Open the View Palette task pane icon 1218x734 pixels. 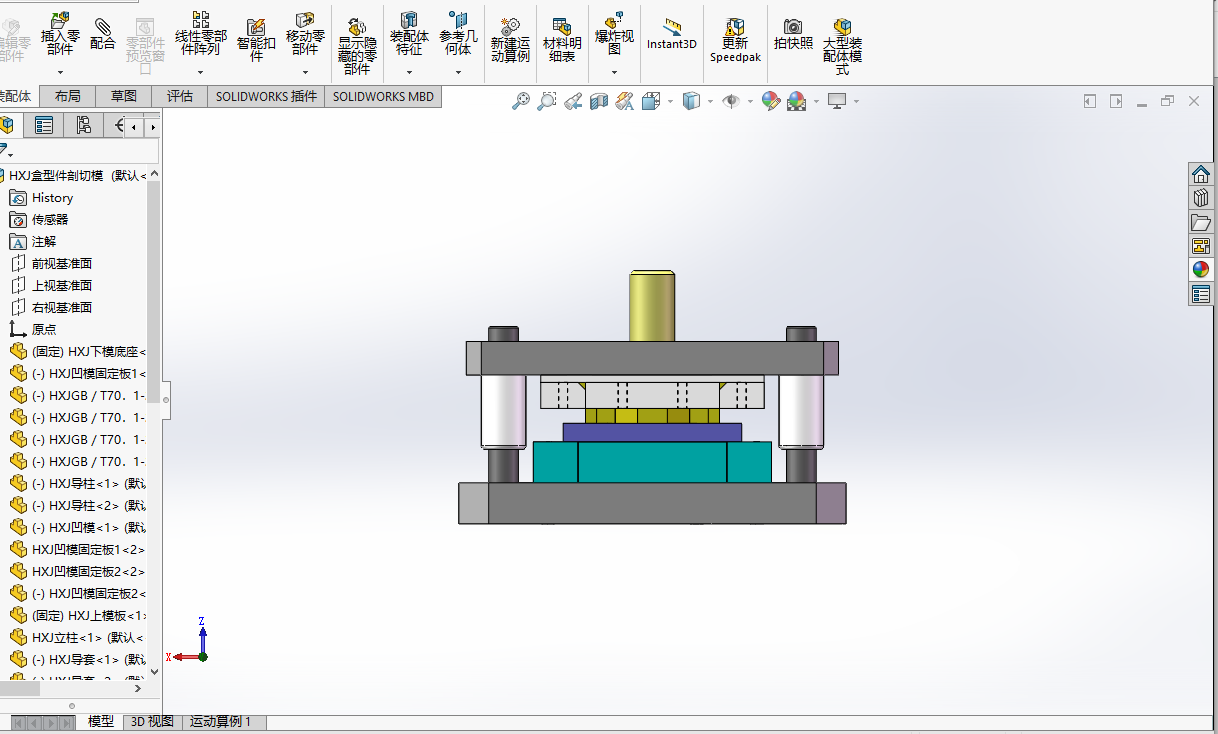pos(1201,246)
